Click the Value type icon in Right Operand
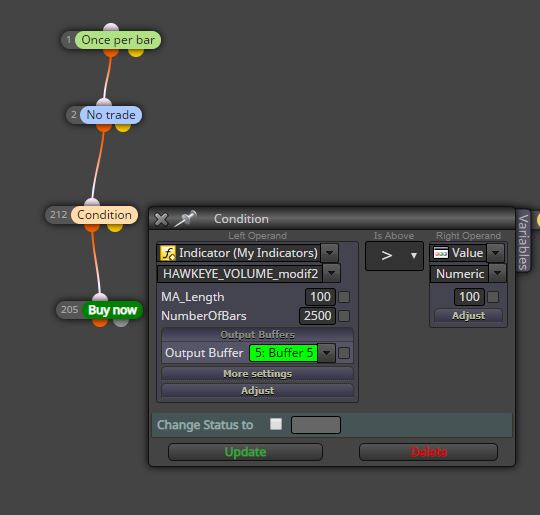 (x=441, y=253)
